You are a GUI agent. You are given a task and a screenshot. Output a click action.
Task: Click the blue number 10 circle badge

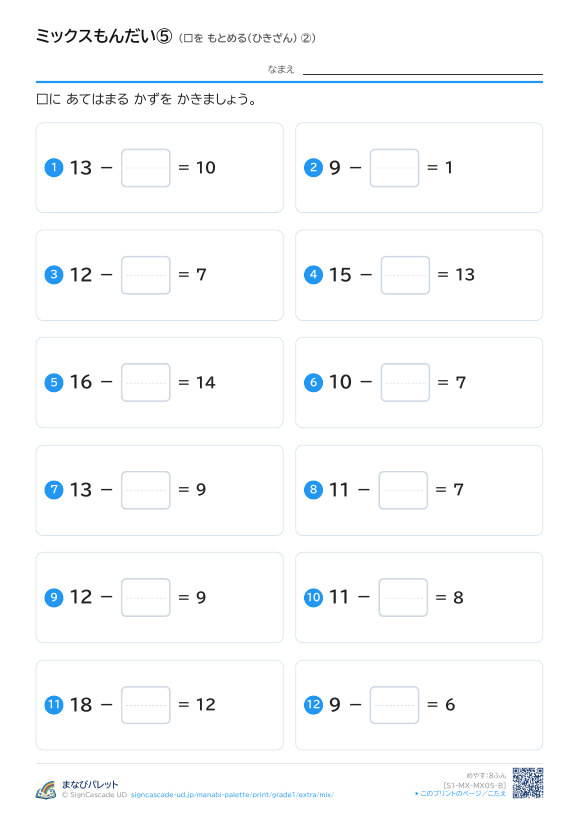(x=313, y=597)
